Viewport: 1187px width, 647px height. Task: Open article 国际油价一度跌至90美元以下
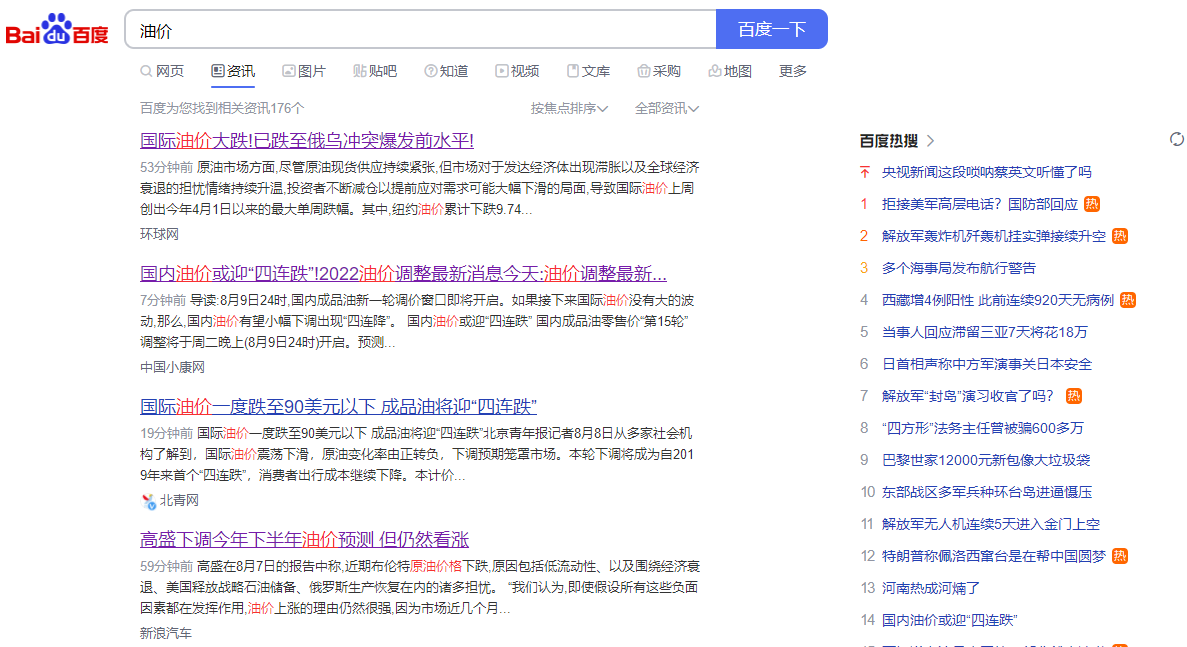click(x=338, y=406)
